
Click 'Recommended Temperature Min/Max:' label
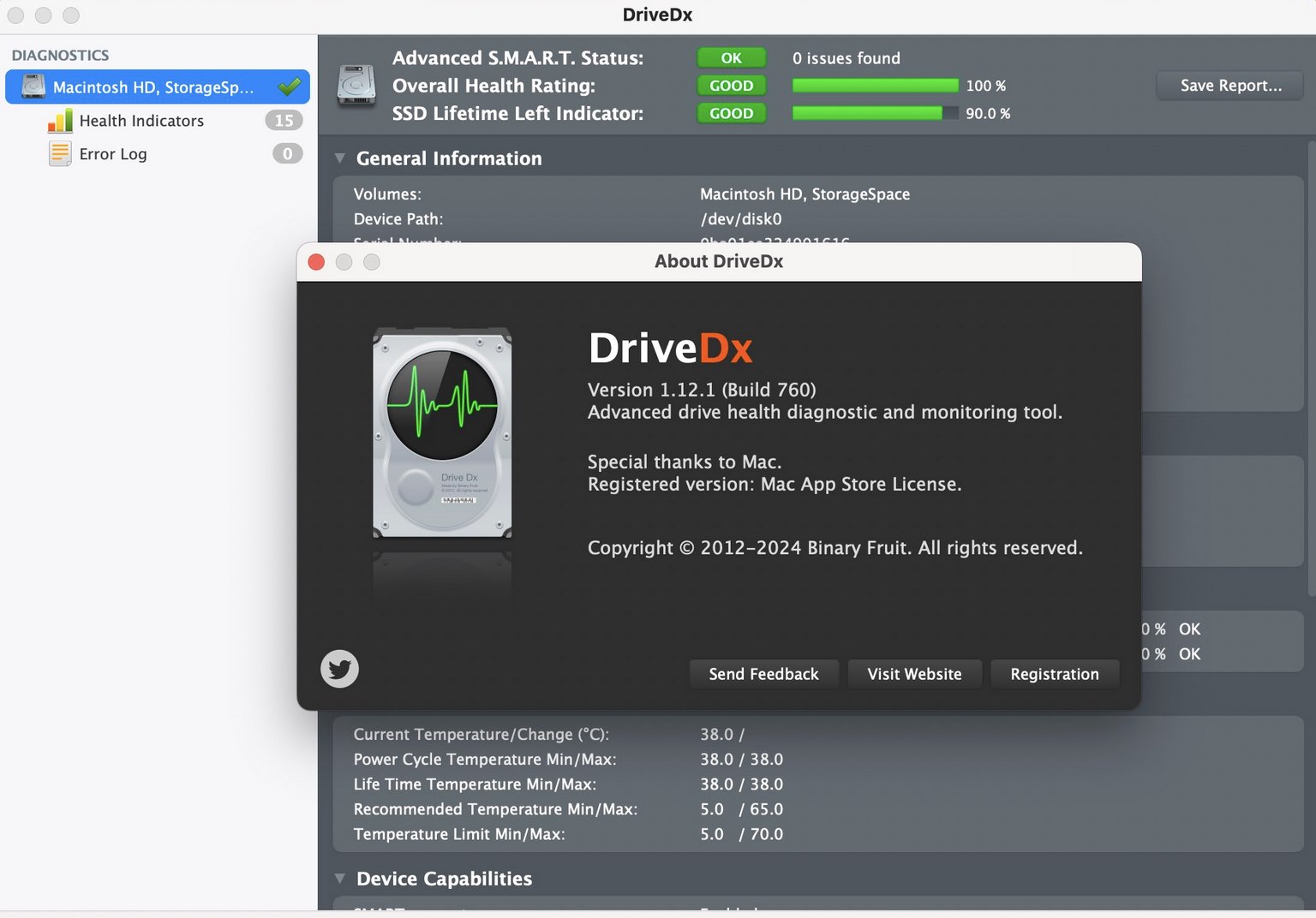click(x=495, y=809)
